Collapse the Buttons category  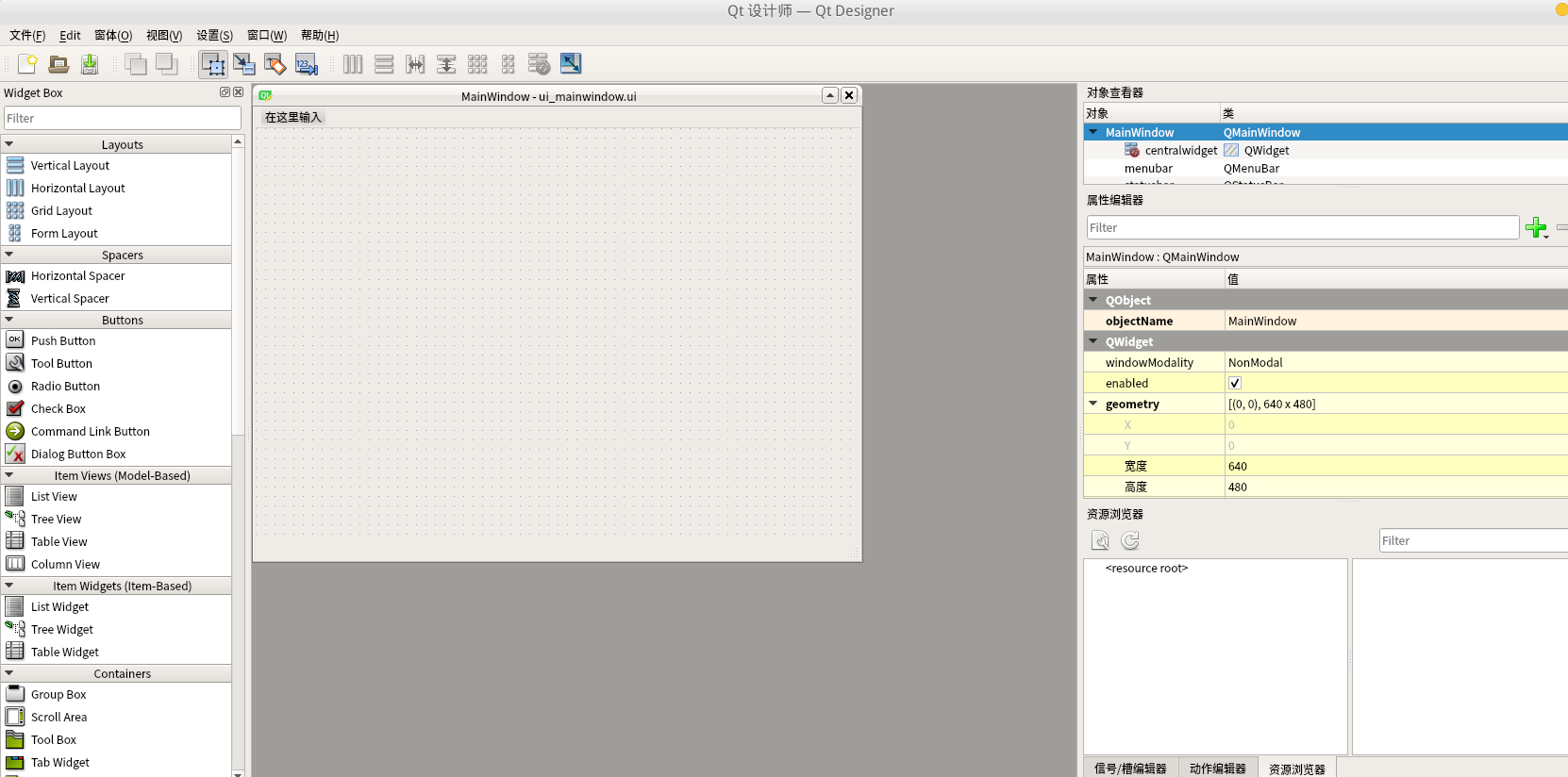[x=8, y=320]
